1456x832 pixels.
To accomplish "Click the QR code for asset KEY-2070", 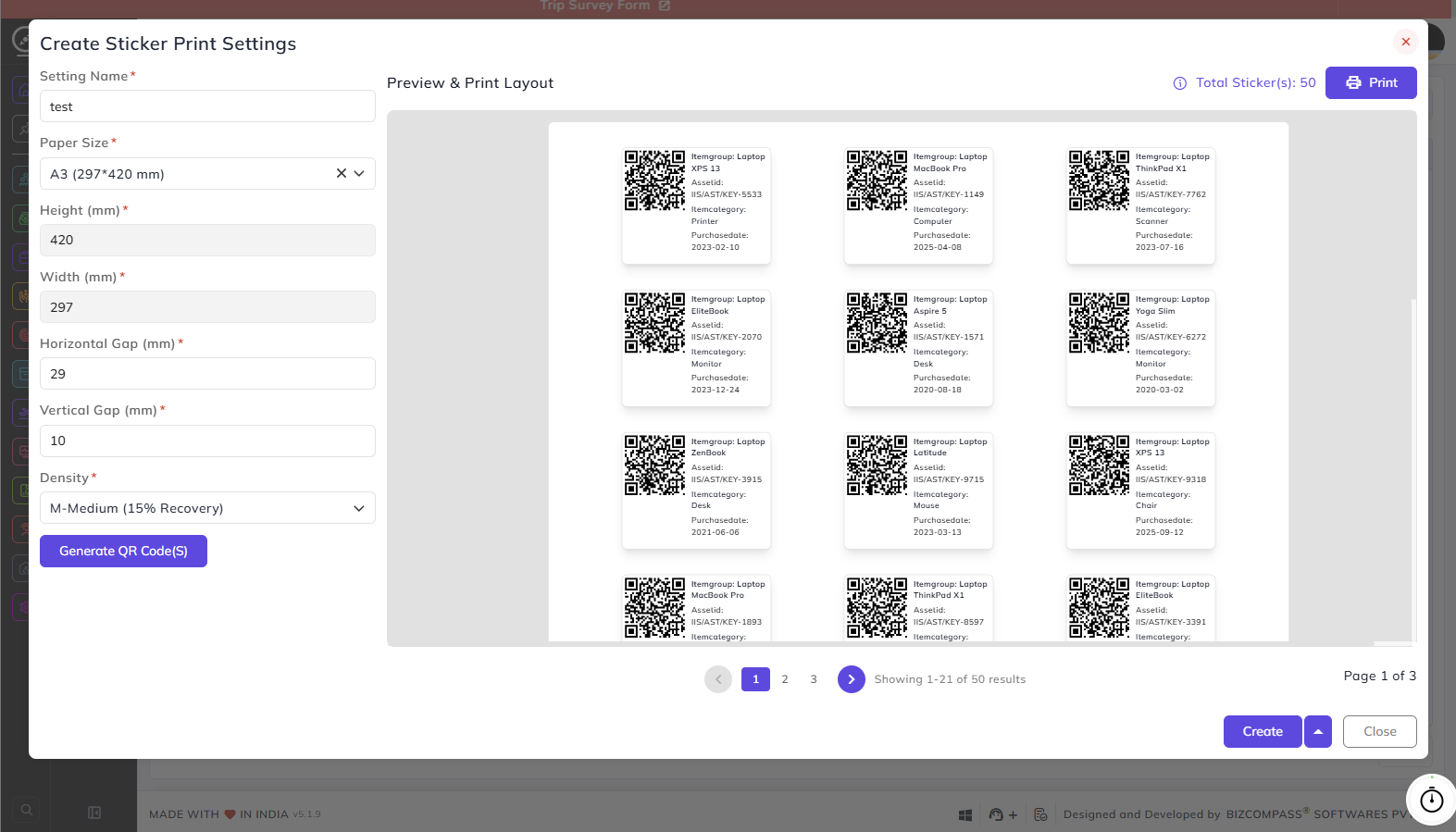I will [654, 323].
